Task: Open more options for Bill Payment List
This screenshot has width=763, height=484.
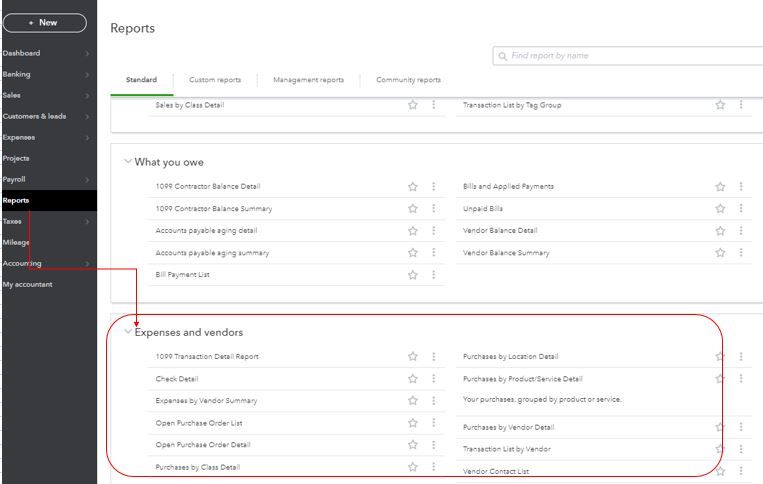Action: (x=433, y=275)
